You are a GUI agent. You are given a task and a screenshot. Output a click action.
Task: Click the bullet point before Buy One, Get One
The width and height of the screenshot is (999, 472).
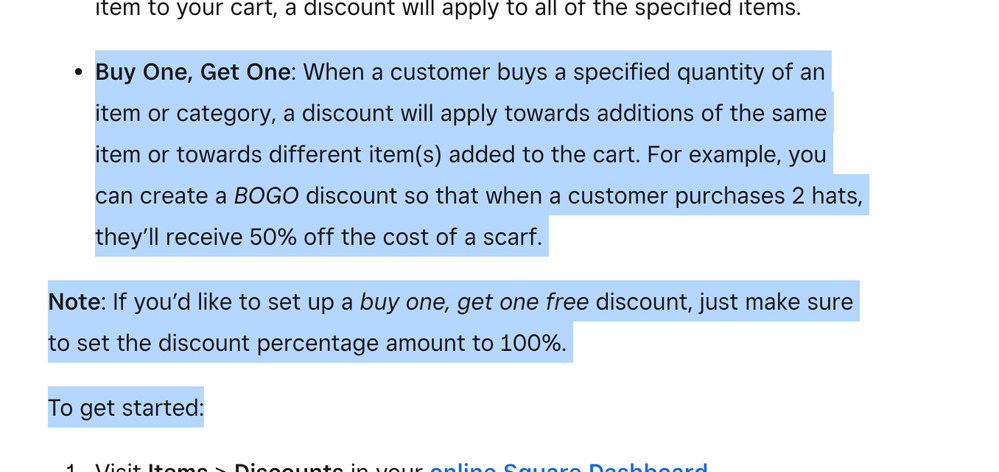78,73
